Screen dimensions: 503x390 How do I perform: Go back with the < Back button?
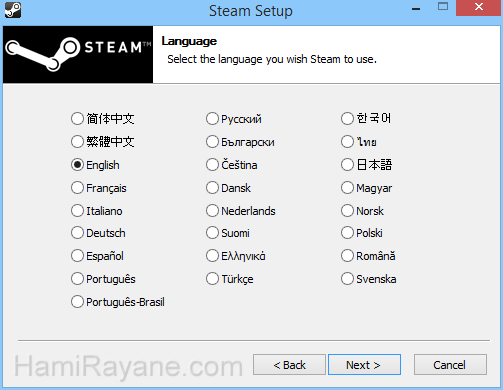289,365
